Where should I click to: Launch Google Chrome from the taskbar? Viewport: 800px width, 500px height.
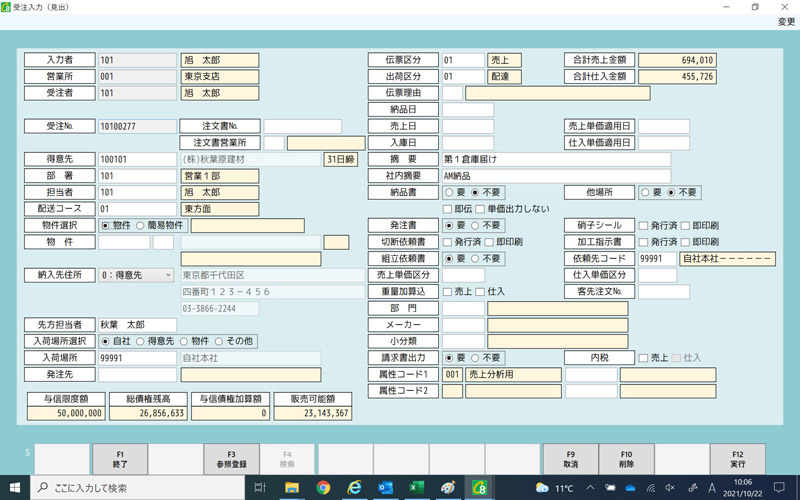[322, 488]
